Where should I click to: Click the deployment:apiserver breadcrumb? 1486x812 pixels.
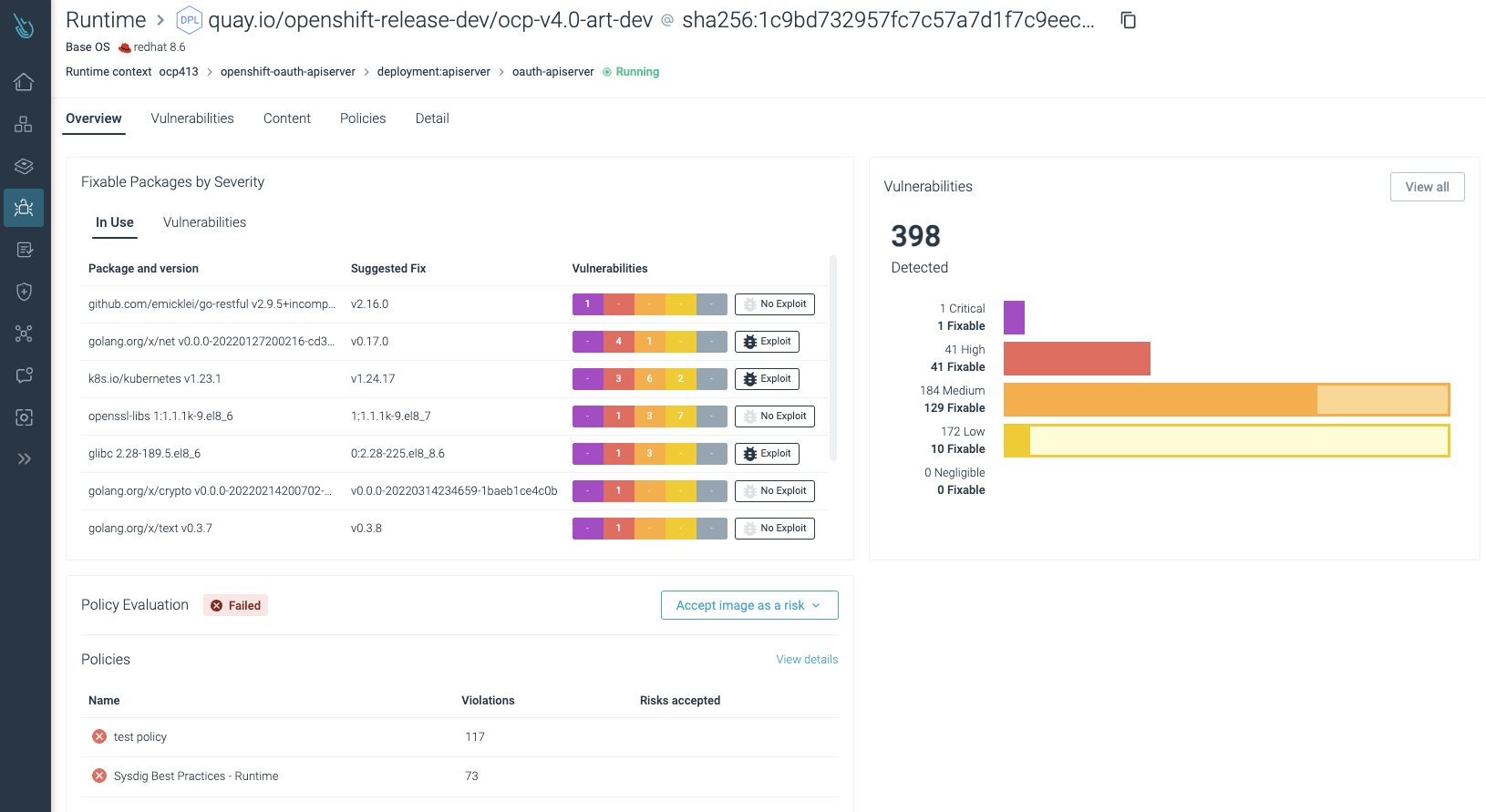click(x=434, y=72)
